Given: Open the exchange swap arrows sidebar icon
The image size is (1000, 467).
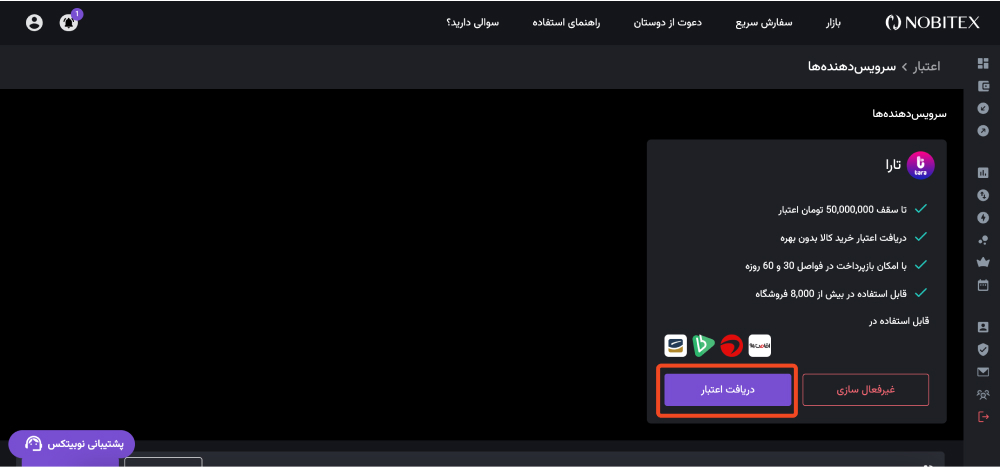Looking at the screenshot, I should [x=983, y=195].
